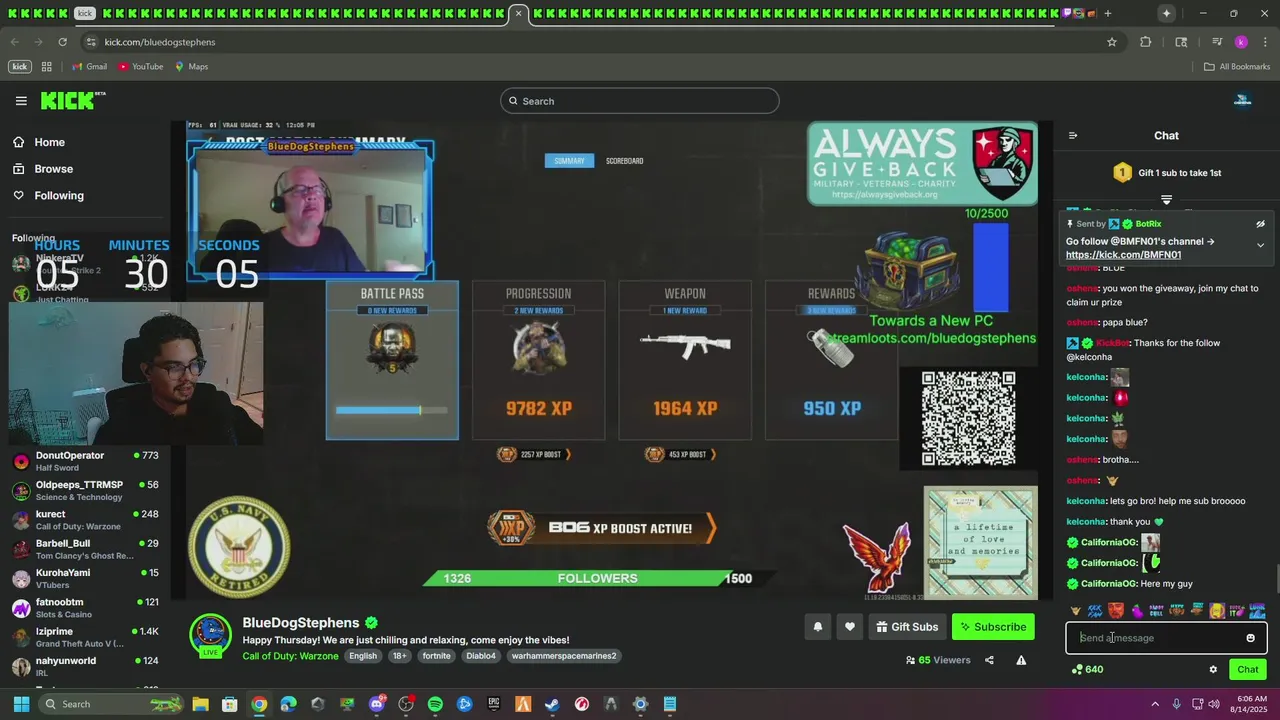
Task: Click the Chrome address bar URL
Action: (x=160, y=42)
